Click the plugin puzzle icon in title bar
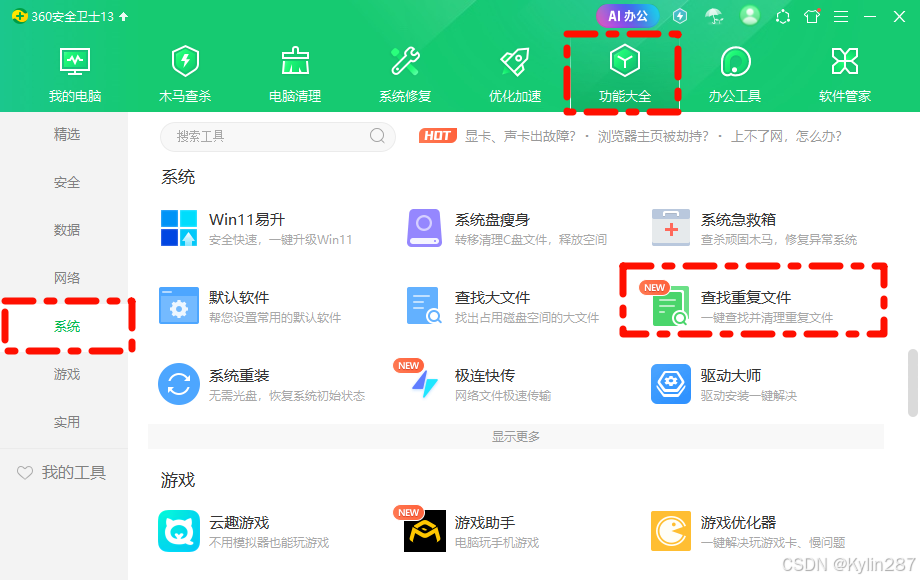Image resolution: width=920 pixels, height=580 pixels. pyautogui.click(x=782, y=16)
